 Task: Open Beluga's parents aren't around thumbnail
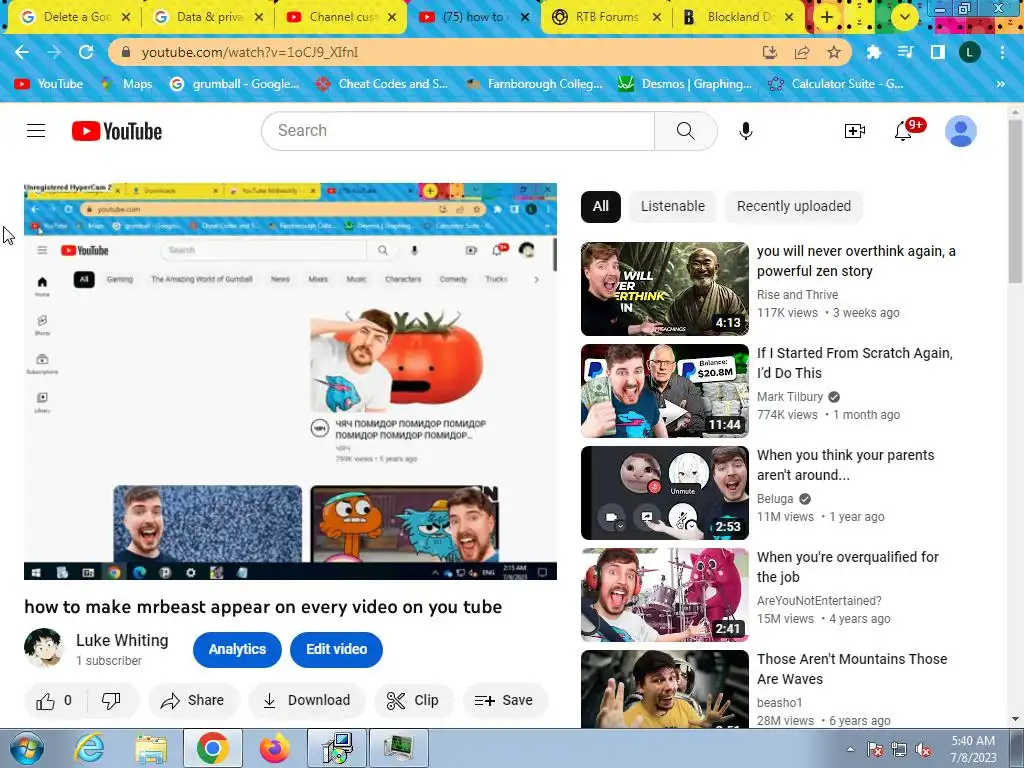(665, 493)
